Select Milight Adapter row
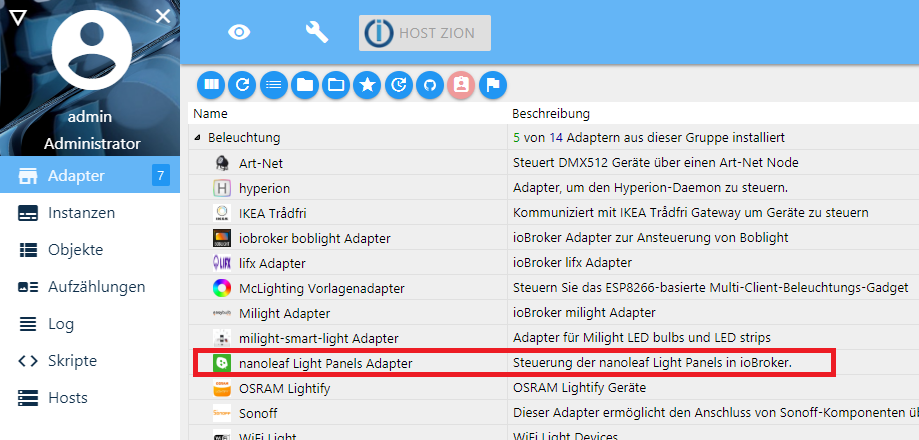Screen dimensions: 919x440 coord(553,313)
